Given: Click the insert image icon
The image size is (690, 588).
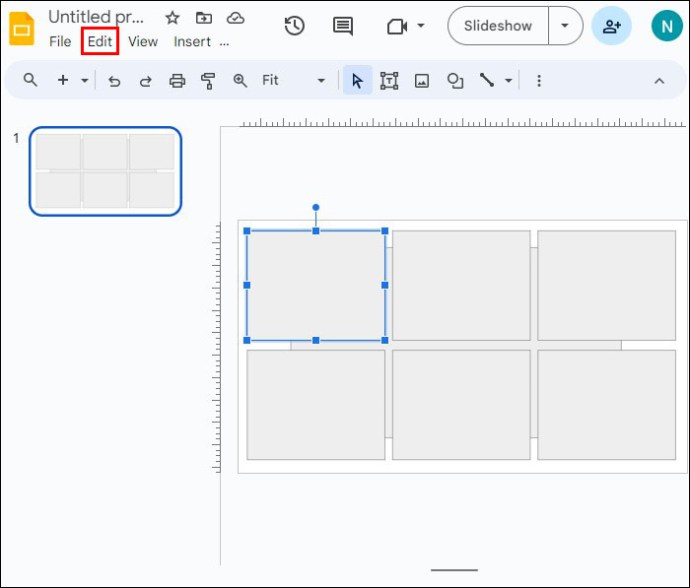Looking at the screenshot, I should (x=422, y=81).
